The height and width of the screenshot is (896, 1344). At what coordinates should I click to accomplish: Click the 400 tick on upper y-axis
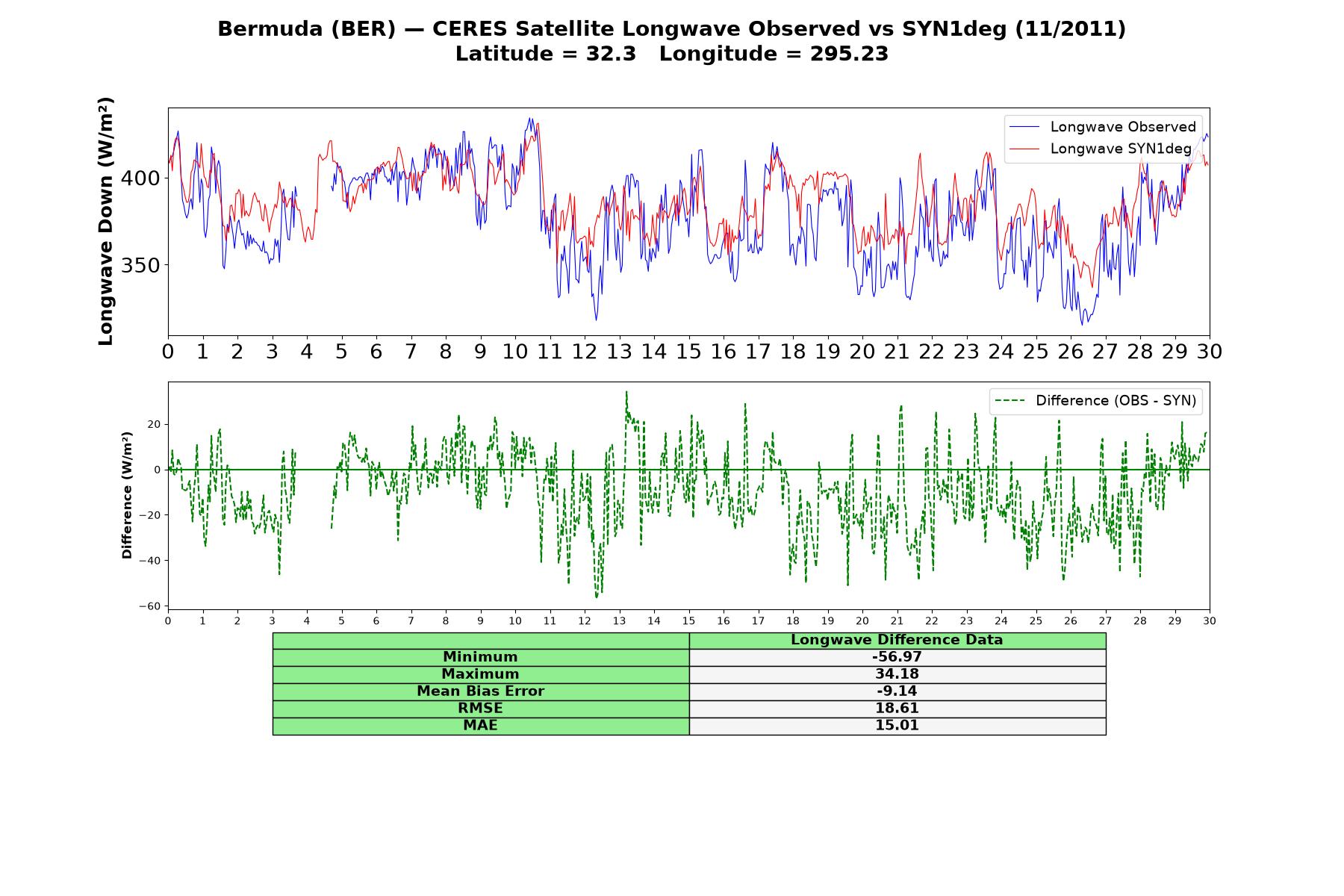[x=140, y=178]
